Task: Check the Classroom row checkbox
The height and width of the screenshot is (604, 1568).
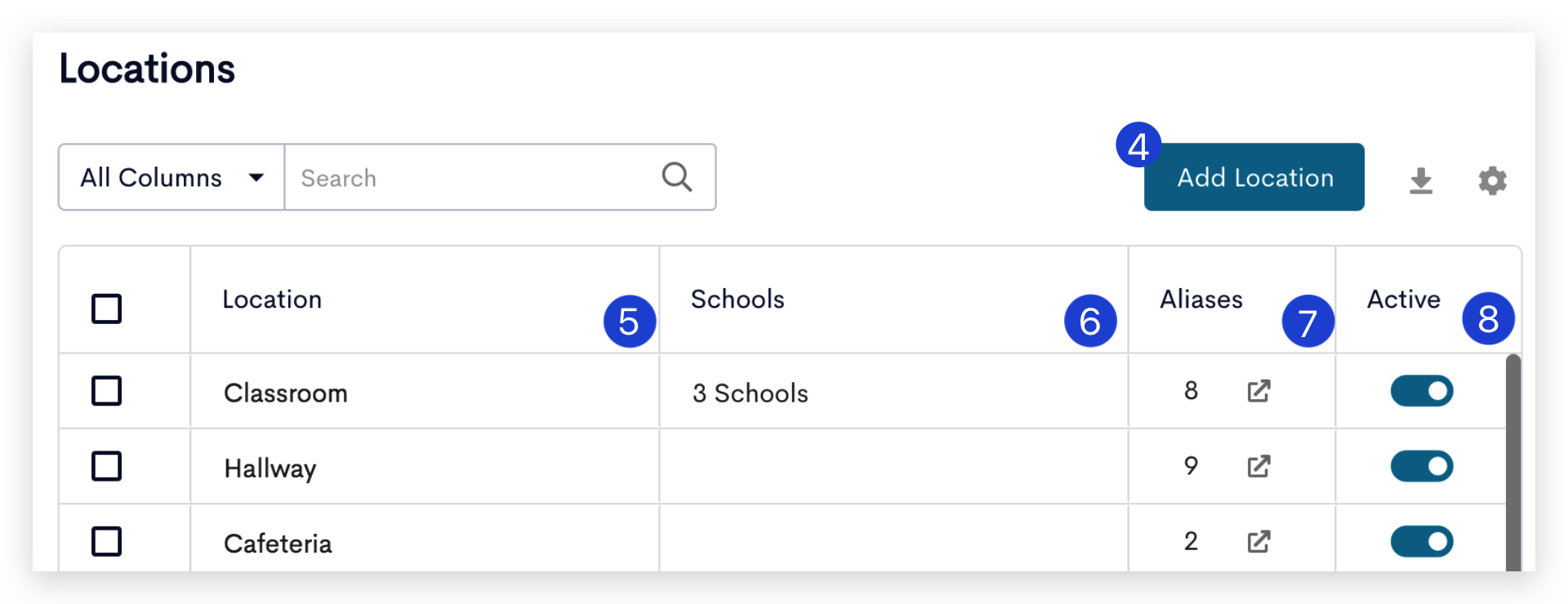Action: 107,391
